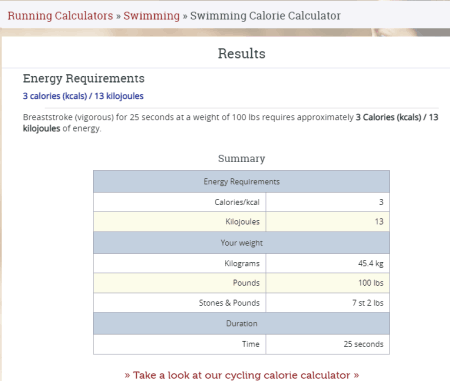Click the 100 lbs value cell
Image resolution: width=450 pixels, height=381 pixels.
(x=328, y=283)
